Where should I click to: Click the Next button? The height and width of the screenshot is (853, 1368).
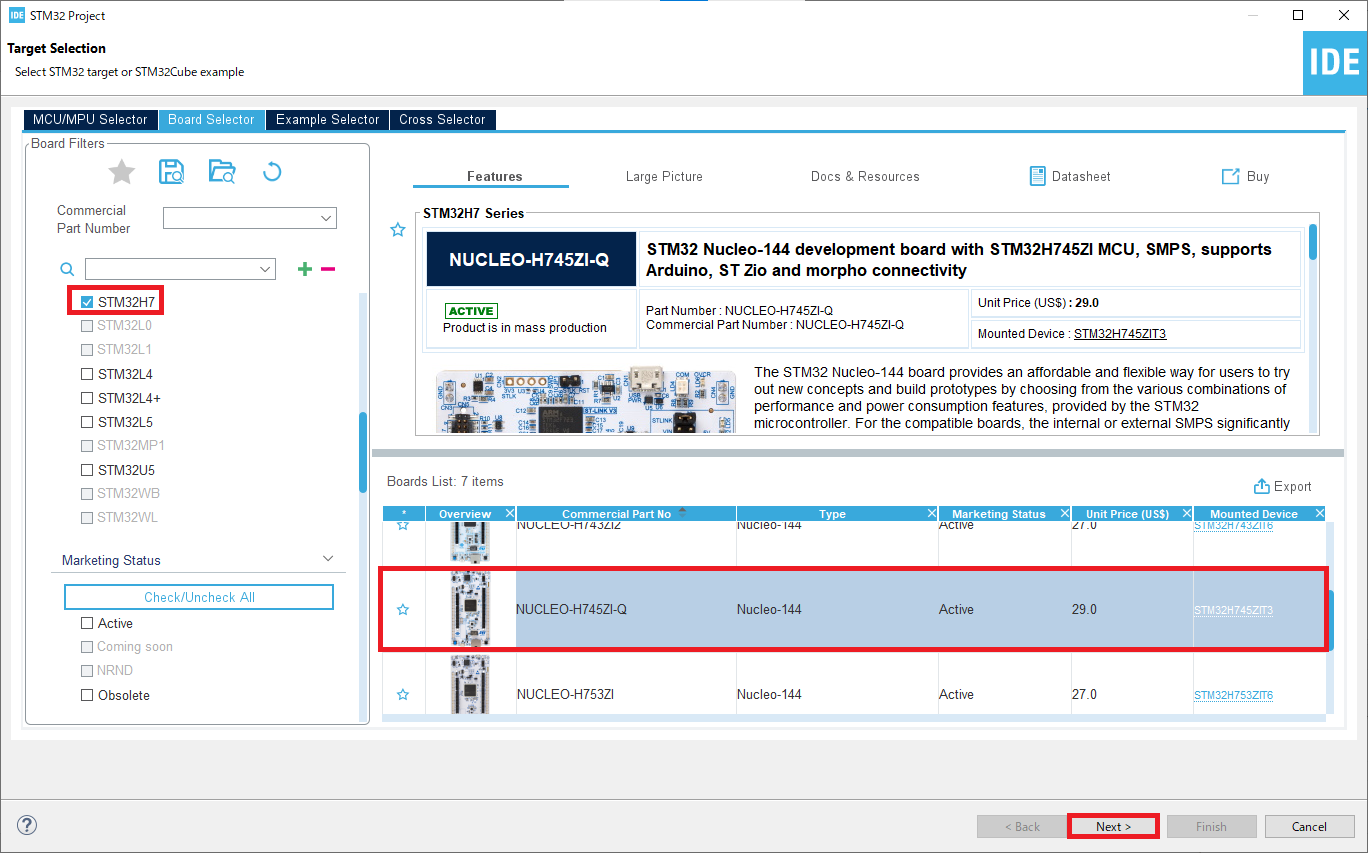pyautogui.click(x=1113, y=826)
